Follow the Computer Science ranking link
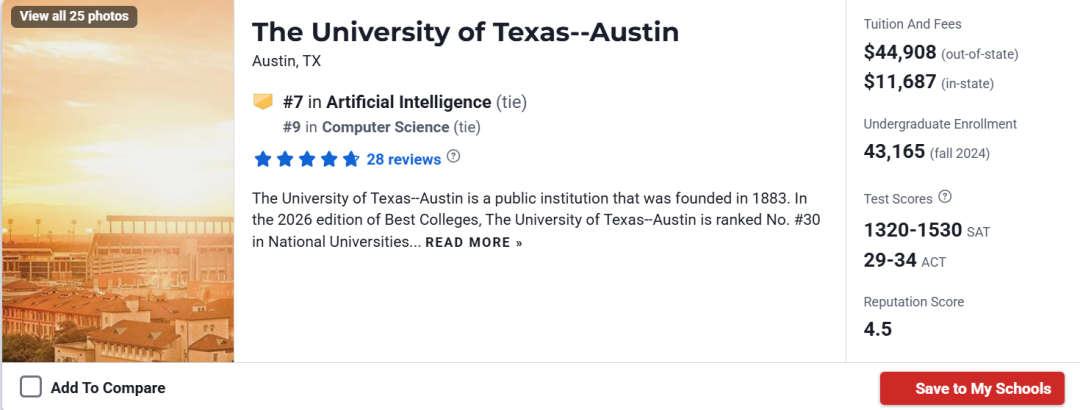The height and width of the screenshot is (410, 1080). [x=385, y=127]
